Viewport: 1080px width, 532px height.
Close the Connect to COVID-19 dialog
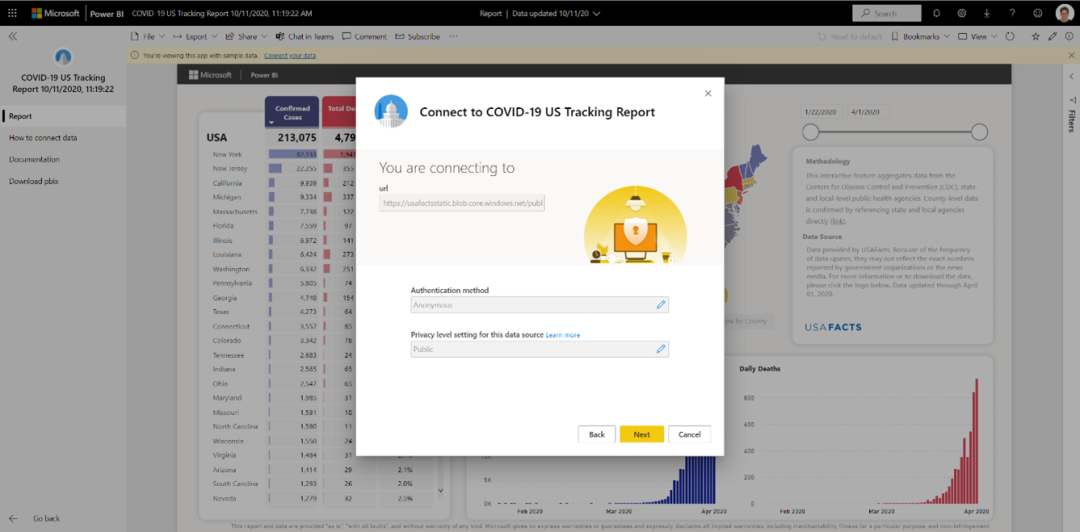(x=708, y=93)
